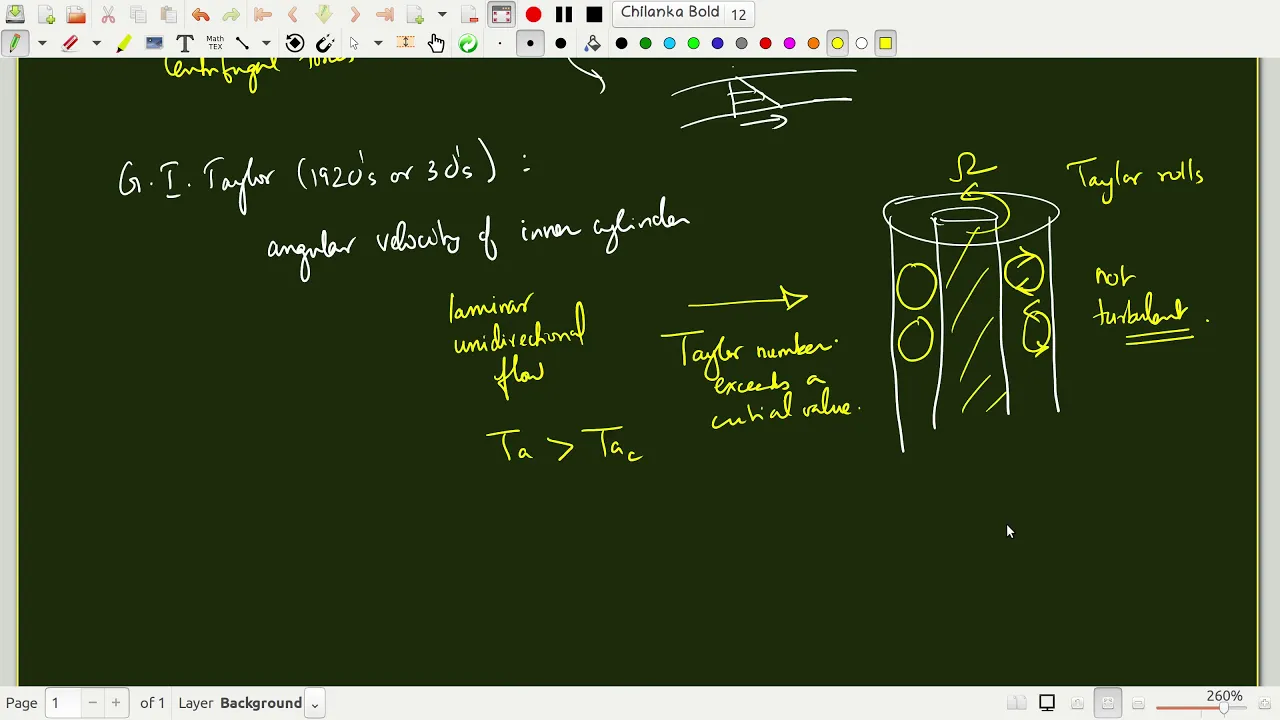Select the draw line tool
This screenshot has width=1280, height=720.
point(242,43)
